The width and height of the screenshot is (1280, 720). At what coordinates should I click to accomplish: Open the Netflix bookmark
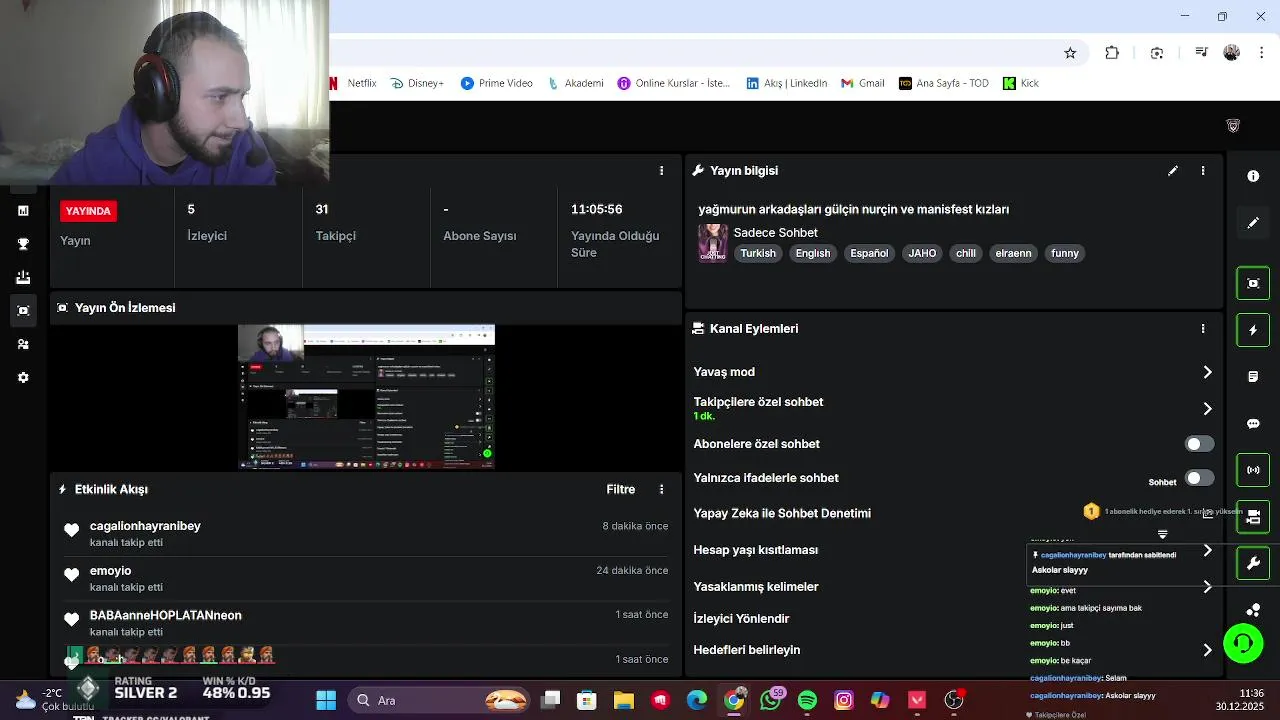[354, 83]
